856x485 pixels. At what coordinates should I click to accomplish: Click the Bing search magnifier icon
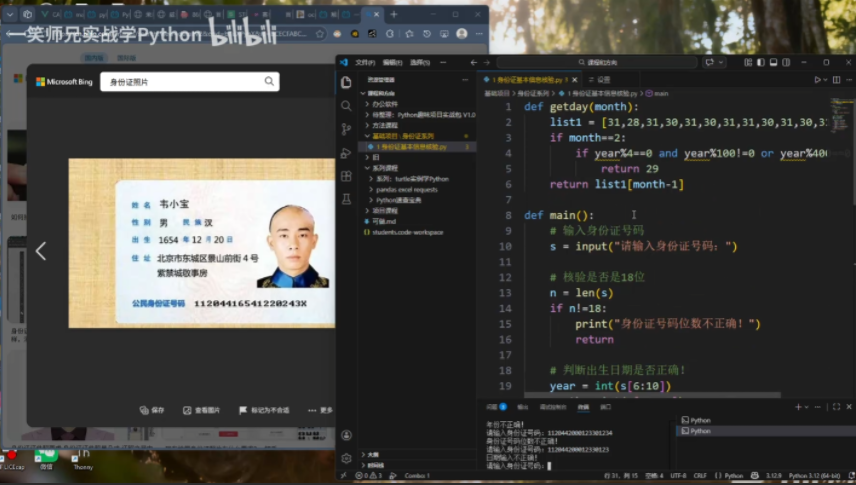(x=269, y=82)
